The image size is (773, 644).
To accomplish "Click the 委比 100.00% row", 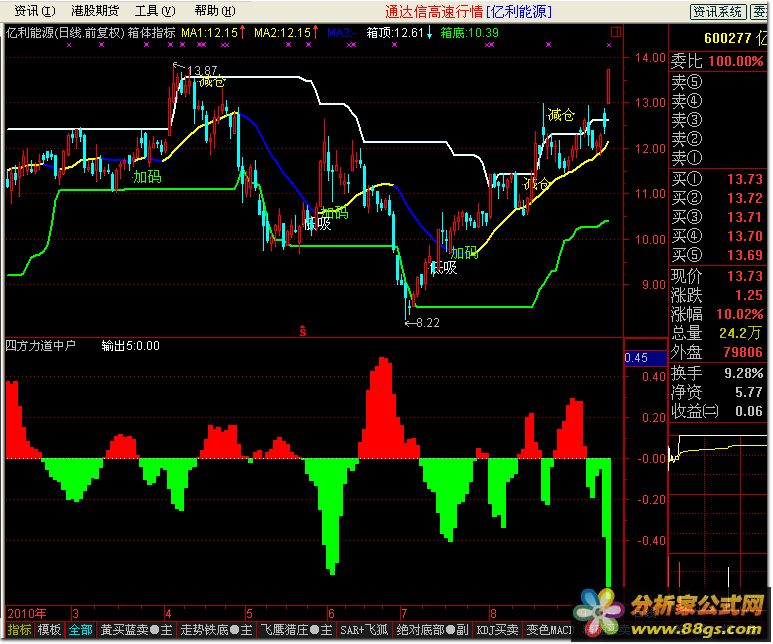I will click(717, 61).
